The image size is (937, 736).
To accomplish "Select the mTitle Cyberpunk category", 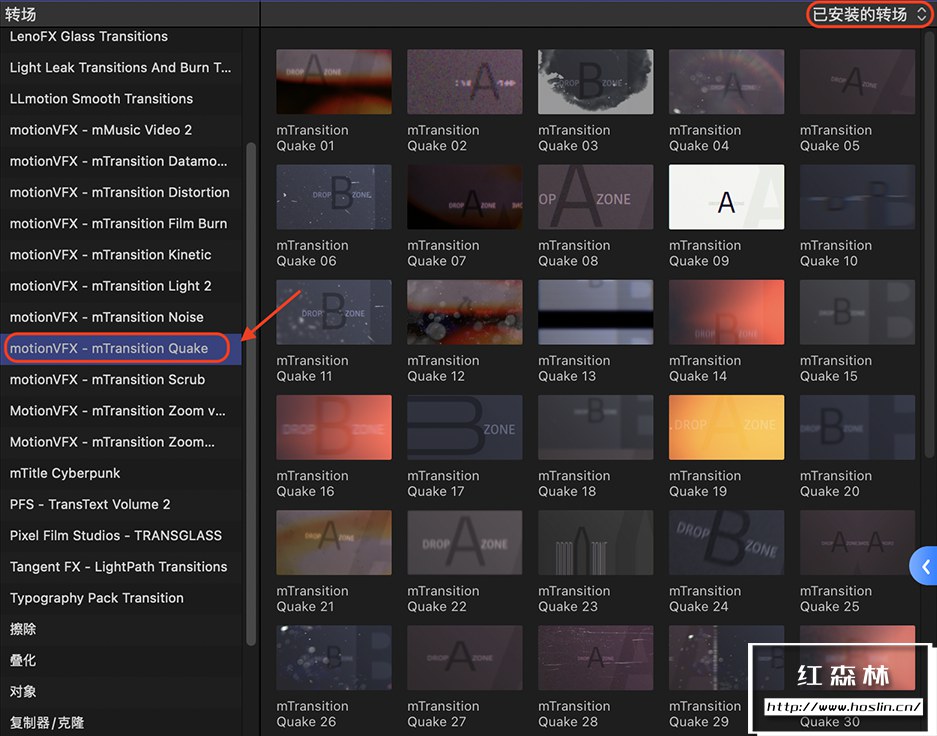I will 121,473.
